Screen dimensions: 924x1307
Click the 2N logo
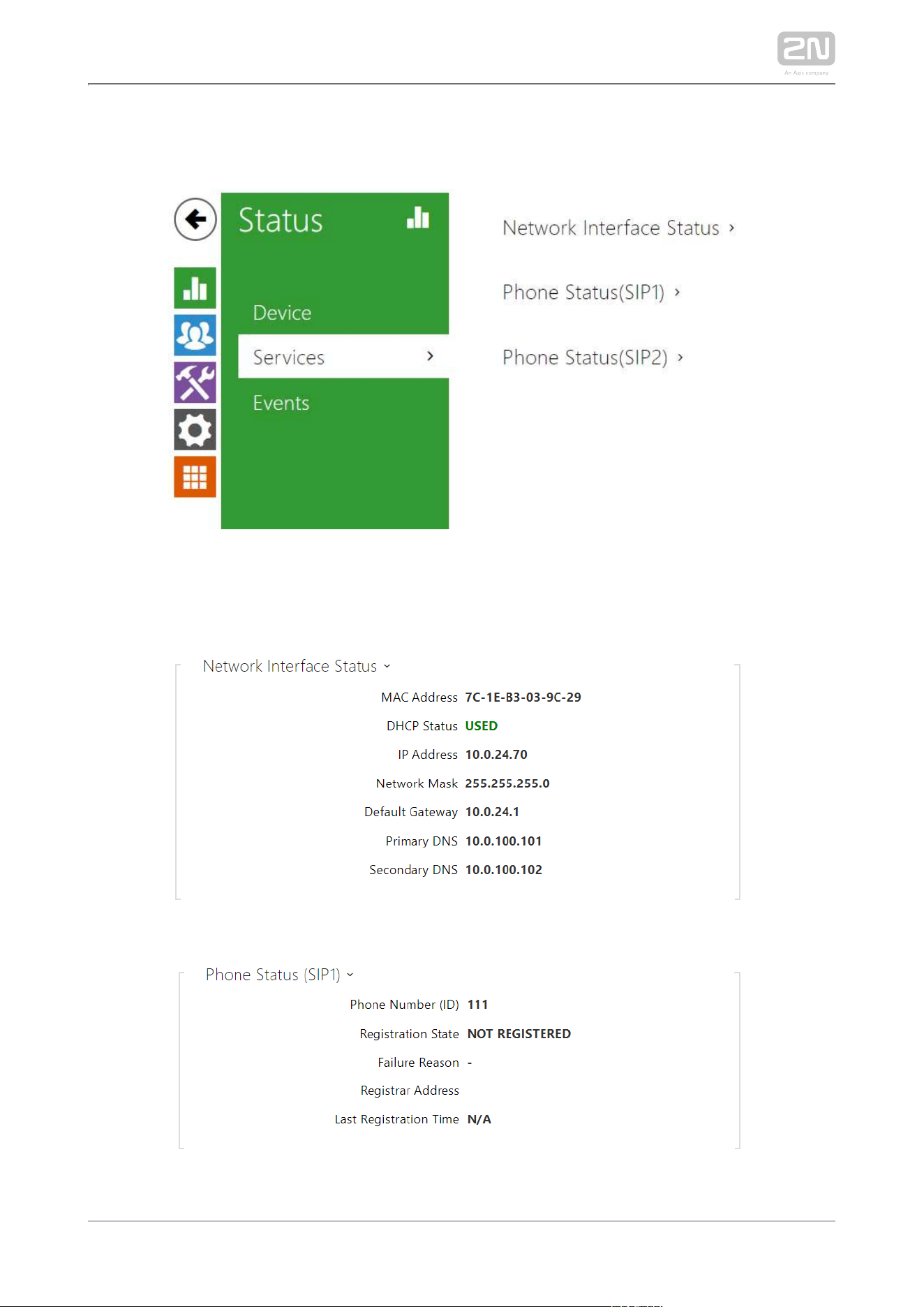click(806, 49)
